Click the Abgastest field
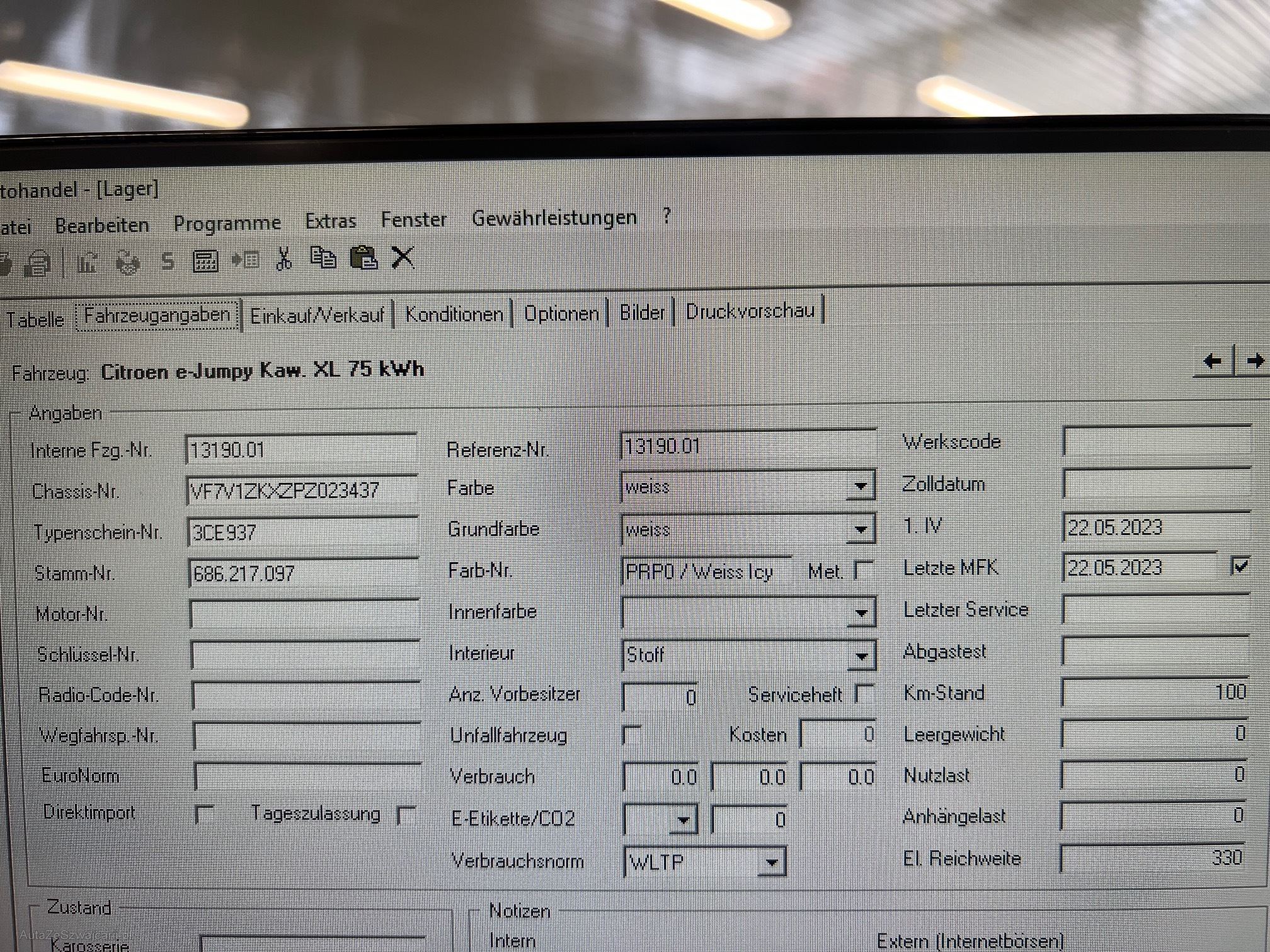The image size is (1270, 952). (1157, 650)
